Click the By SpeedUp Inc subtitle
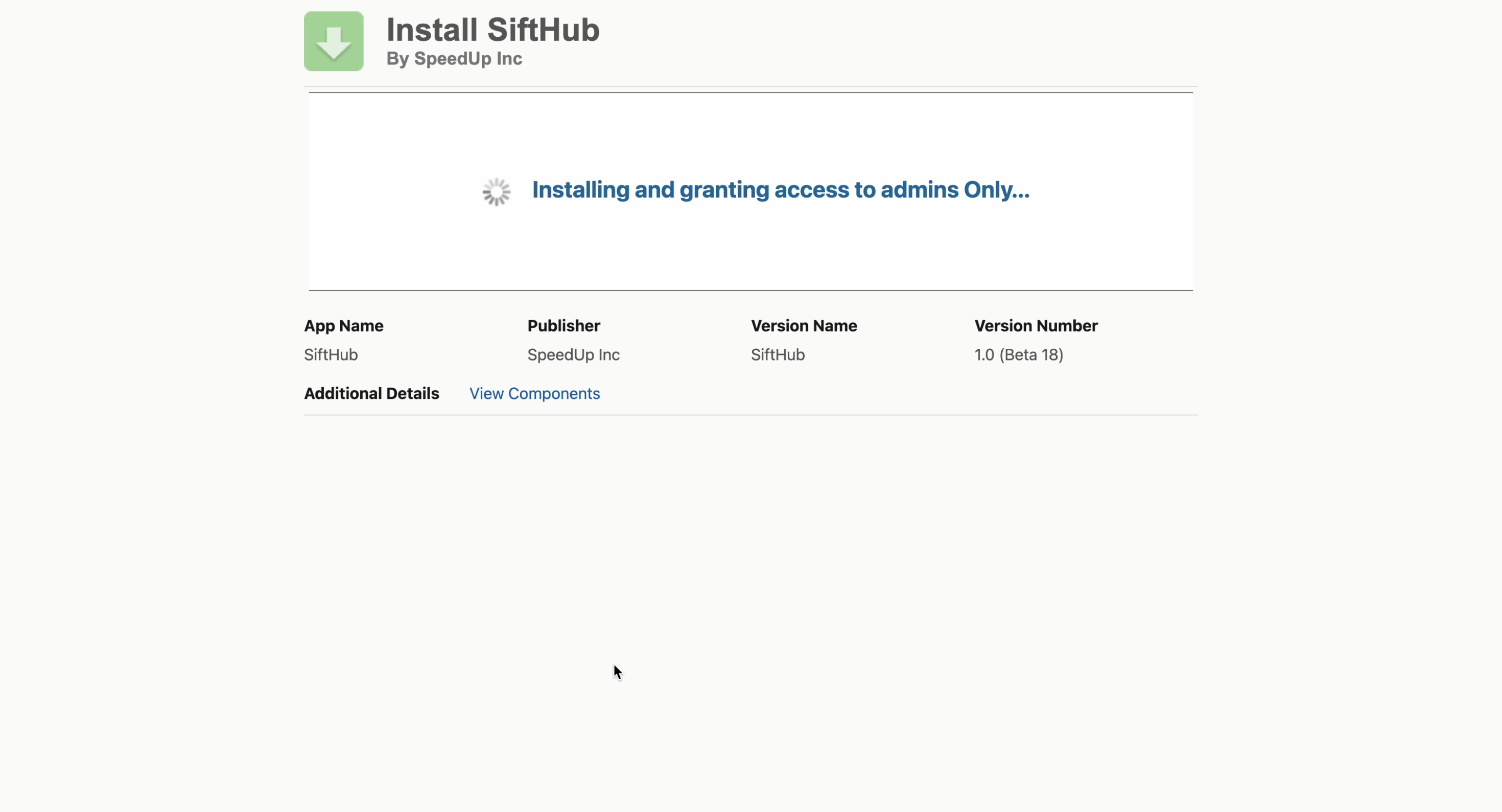1502x812 pixels. click(x=454, y=59)
